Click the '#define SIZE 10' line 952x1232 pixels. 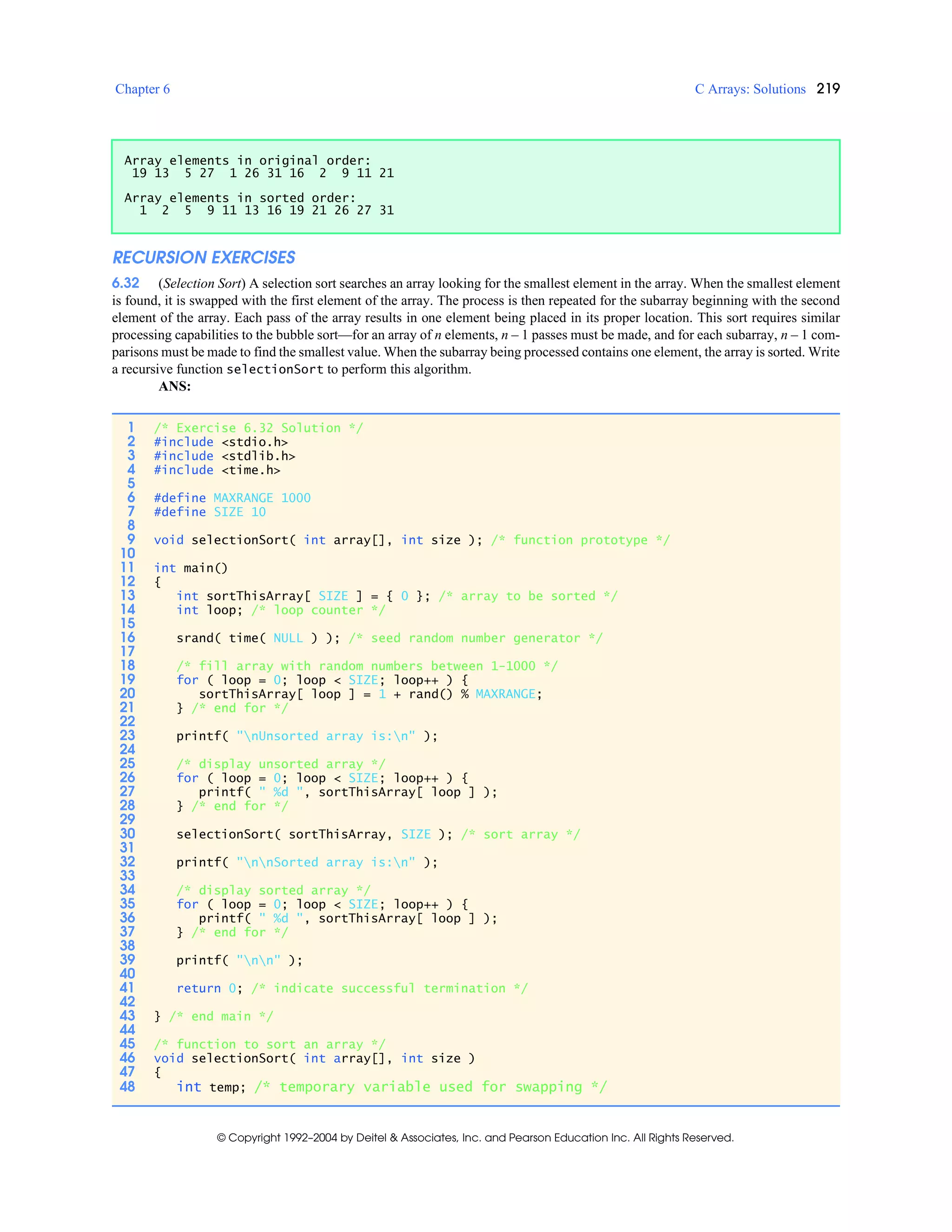(x=209, y=512)
